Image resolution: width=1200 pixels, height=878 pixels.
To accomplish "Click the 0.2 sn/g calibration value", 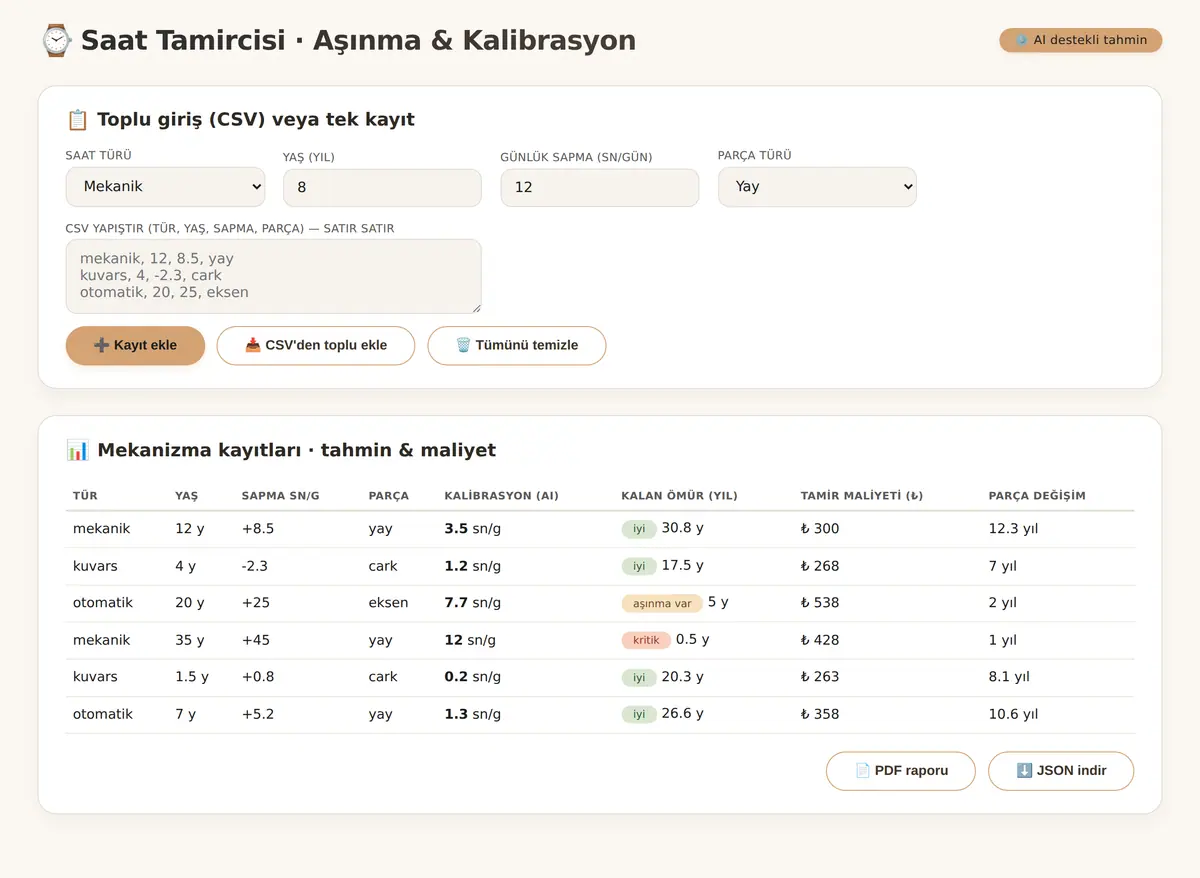I will 472,677.
